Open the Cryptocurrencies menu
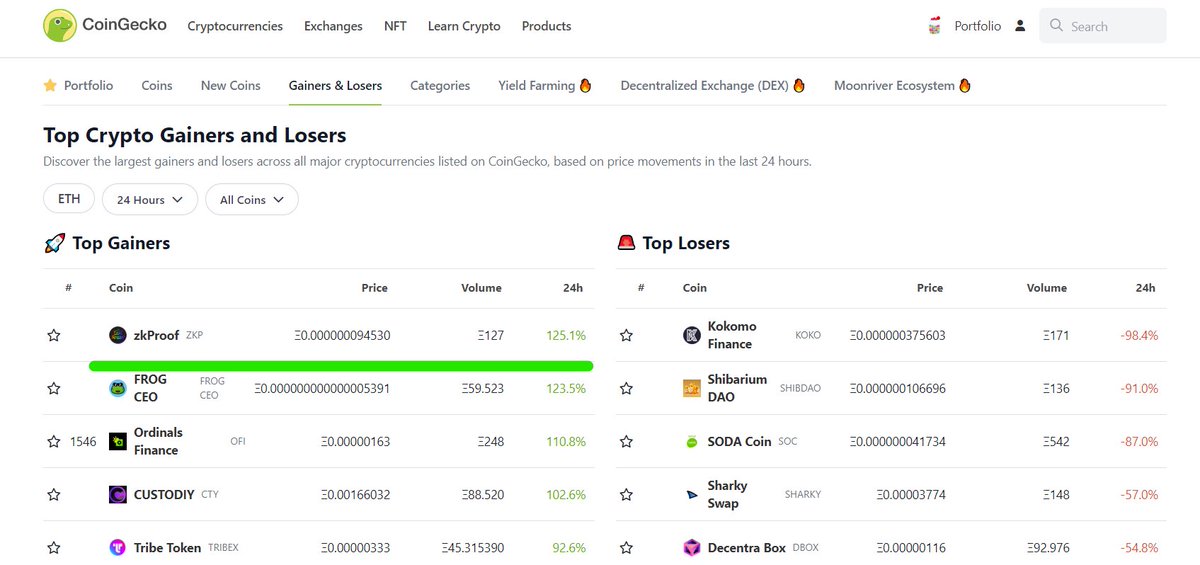1200x565 pixels. click(235, 26)
